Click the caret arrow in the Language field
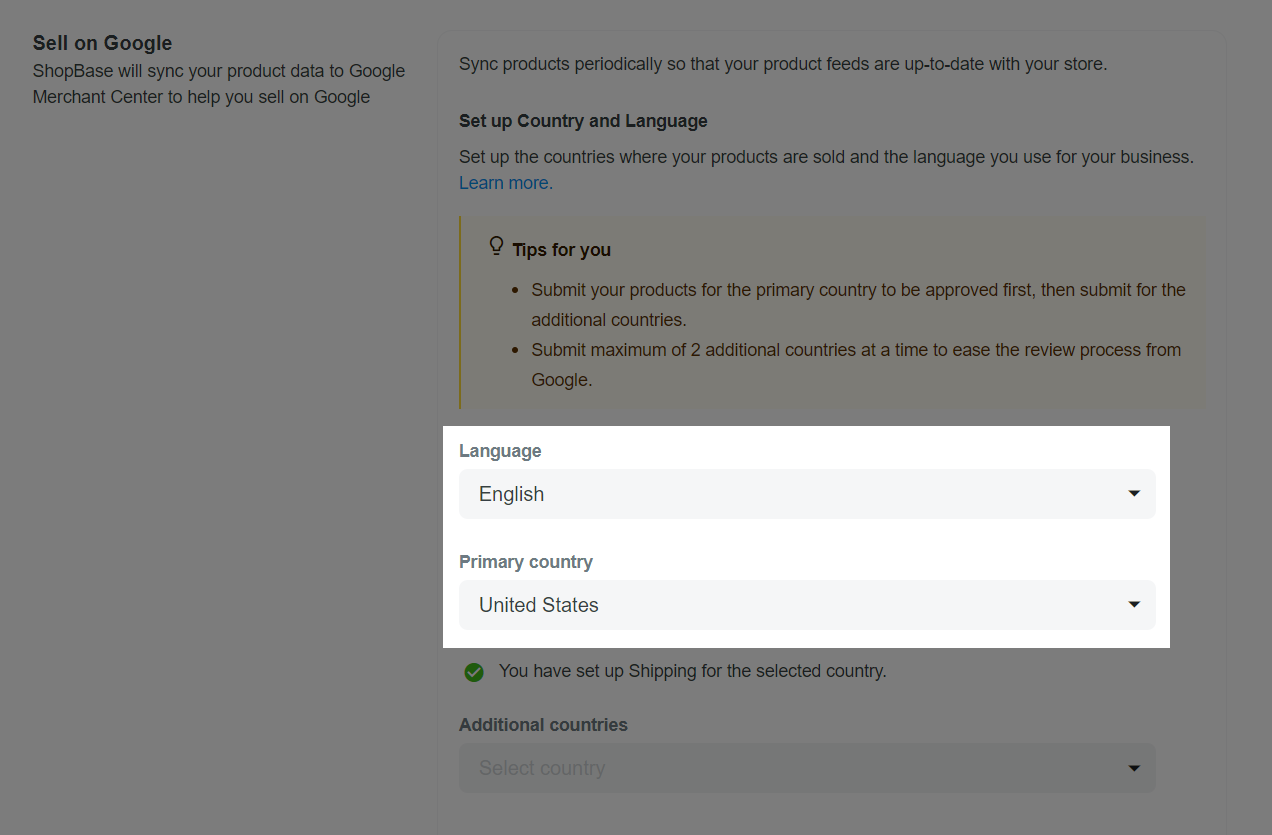Viewport: 1272px width, 835px height. (1134, 494)
